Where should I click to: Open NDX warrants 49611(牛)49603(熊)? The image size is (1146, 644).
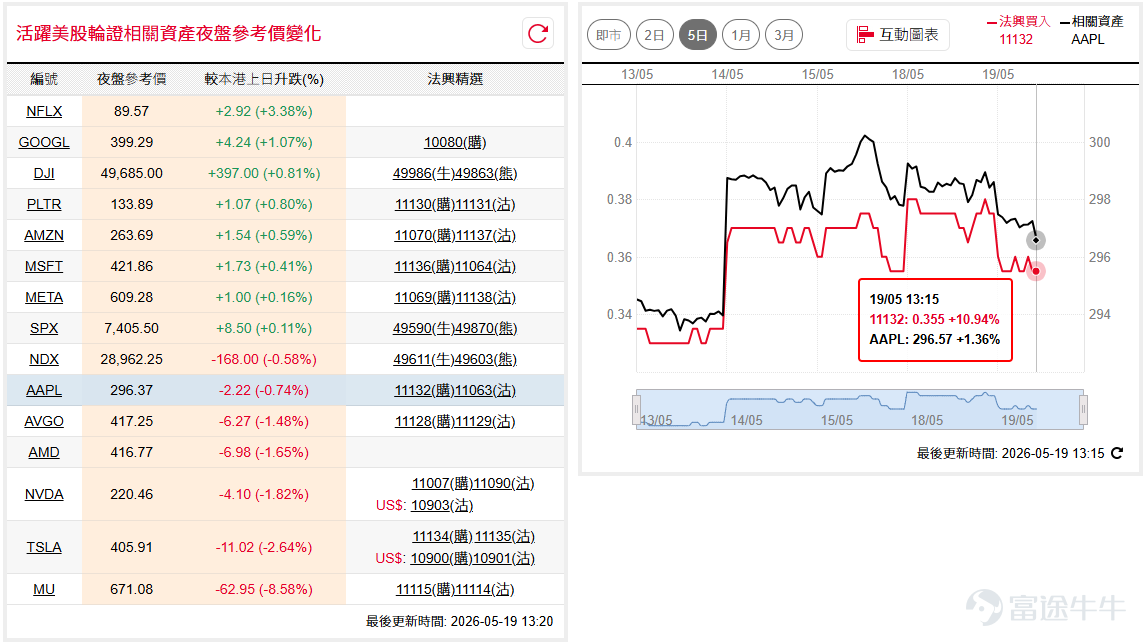click(x=455, y=360)
